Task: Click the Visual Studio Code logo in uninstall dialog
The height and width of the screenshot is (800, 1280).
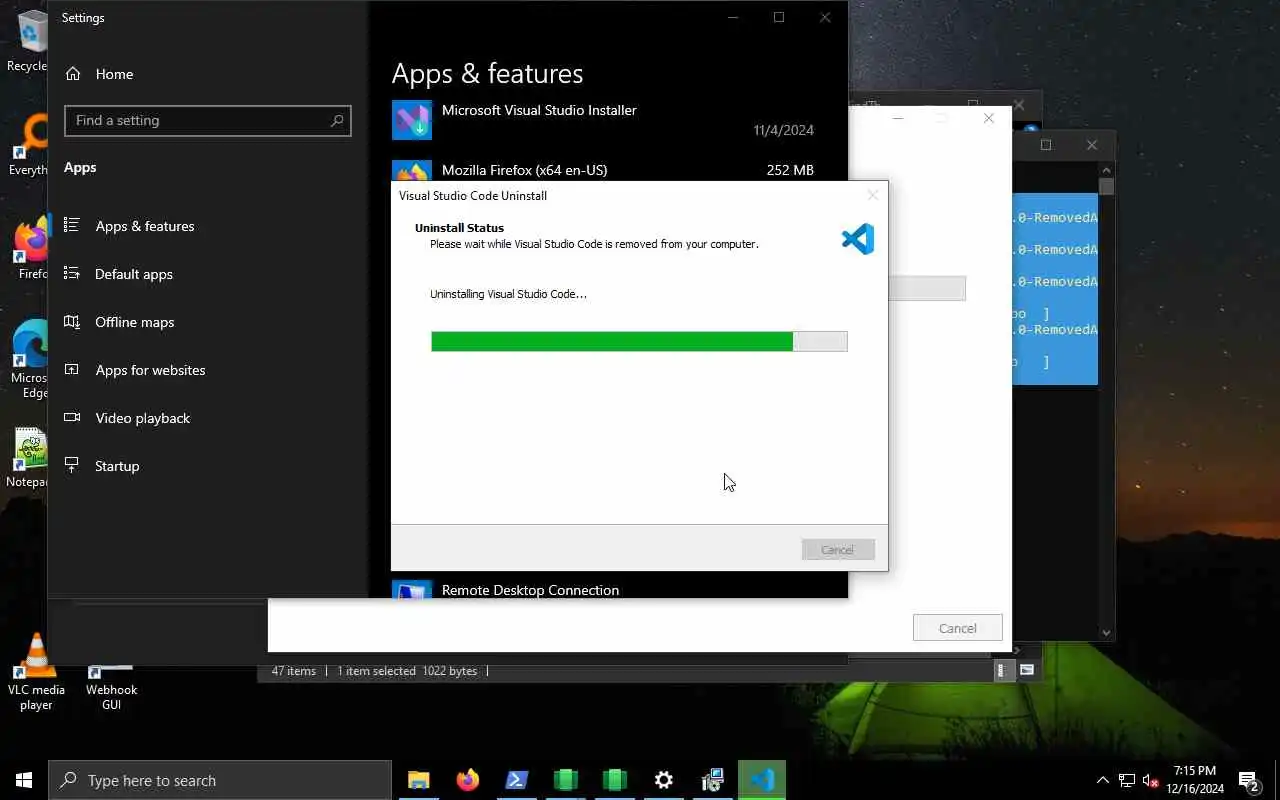Action: [x=858, y=239]
